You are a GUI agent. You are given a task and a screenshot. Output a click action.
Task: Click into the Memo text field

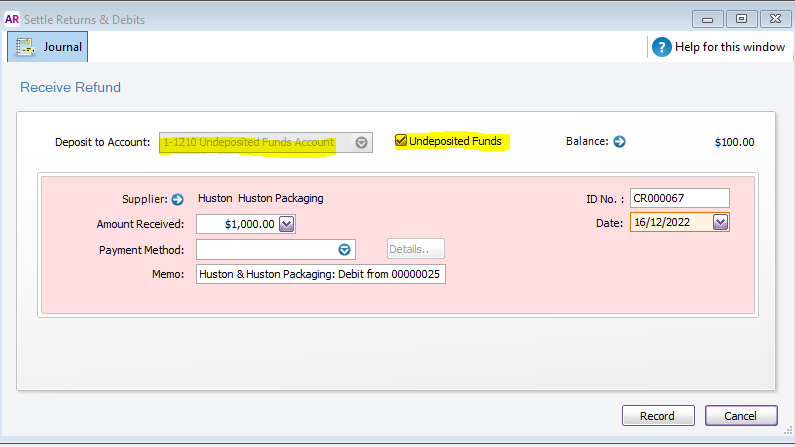(x=320, y=274)
